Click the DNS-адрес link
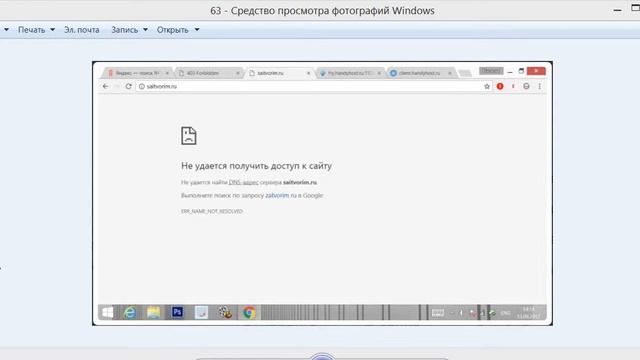640x360 pixels. pos(243,182)
